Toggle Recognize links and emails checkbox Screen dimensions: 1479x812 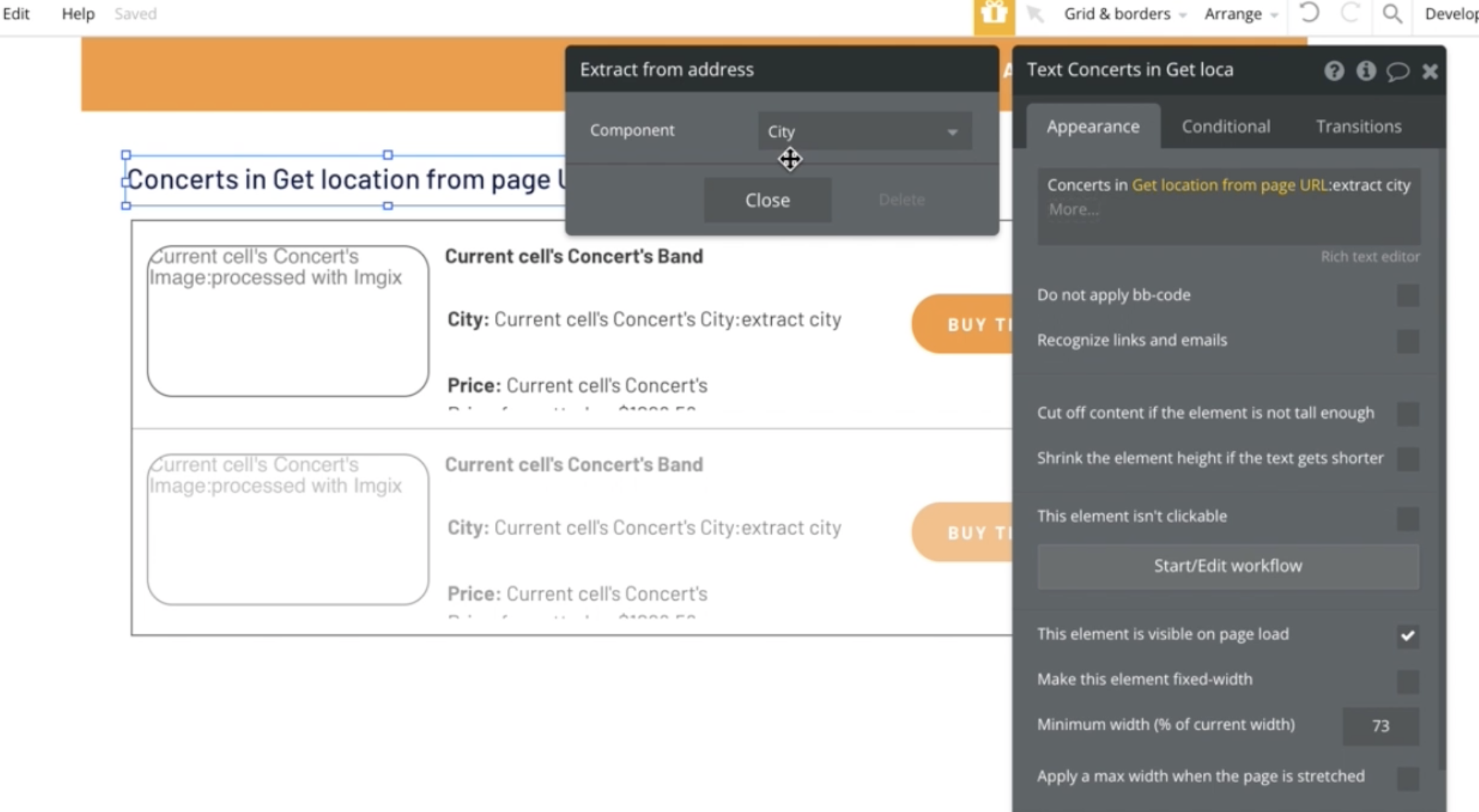tap(1408, 341)
